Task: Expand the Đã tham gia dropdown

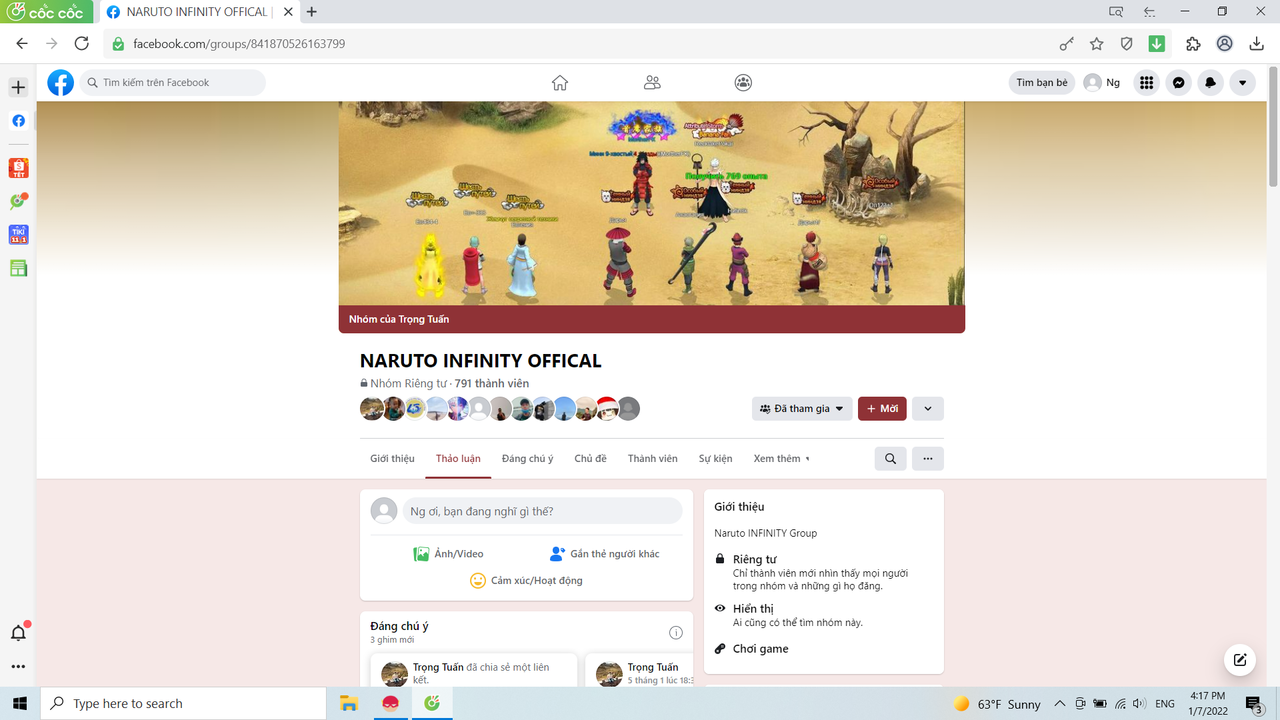Action: point(802,408)
